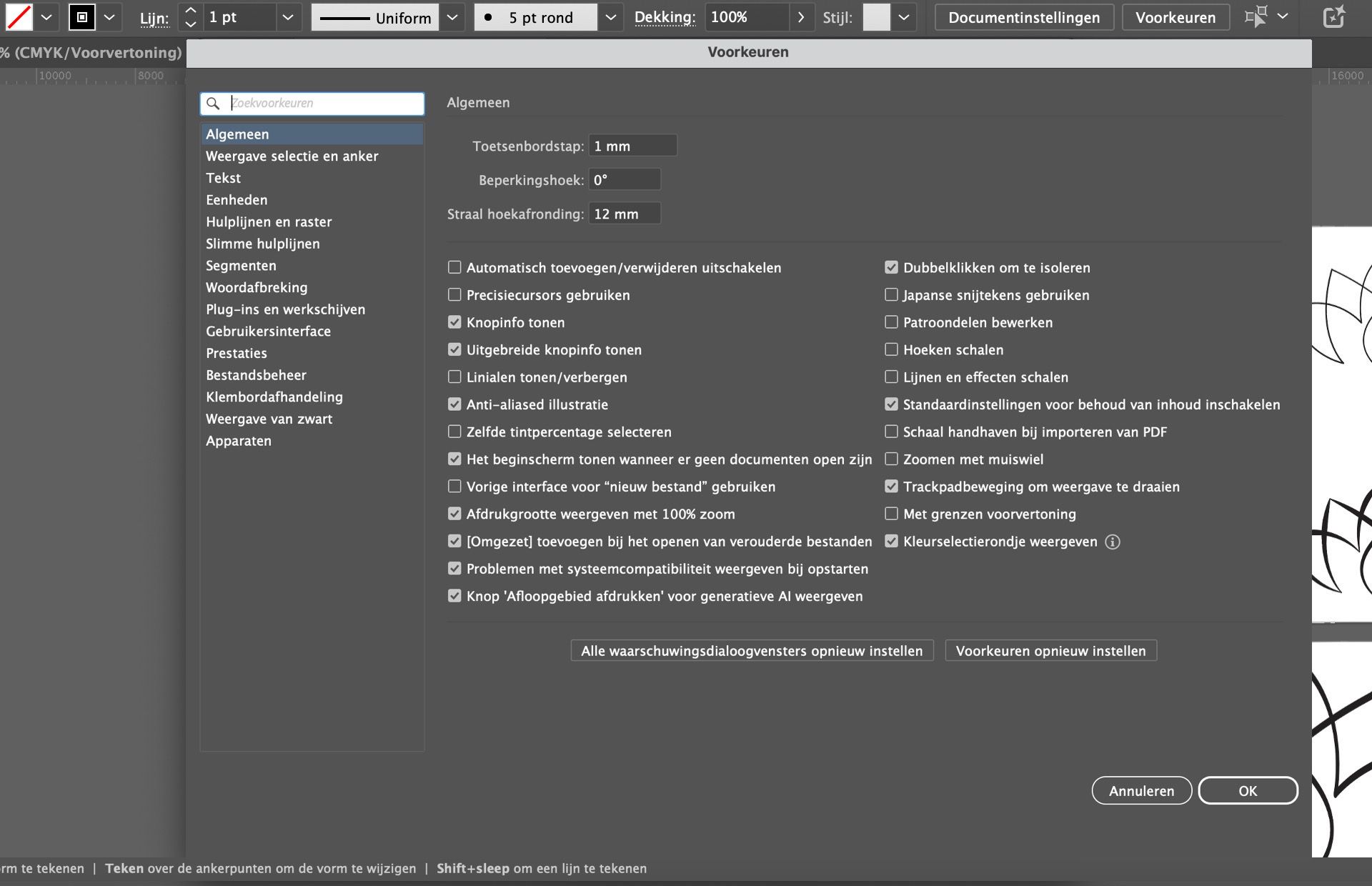Click the generative AI document icon top right
The width and height of the screenshot is (1372, 886).
click(x=1333, y=17)
